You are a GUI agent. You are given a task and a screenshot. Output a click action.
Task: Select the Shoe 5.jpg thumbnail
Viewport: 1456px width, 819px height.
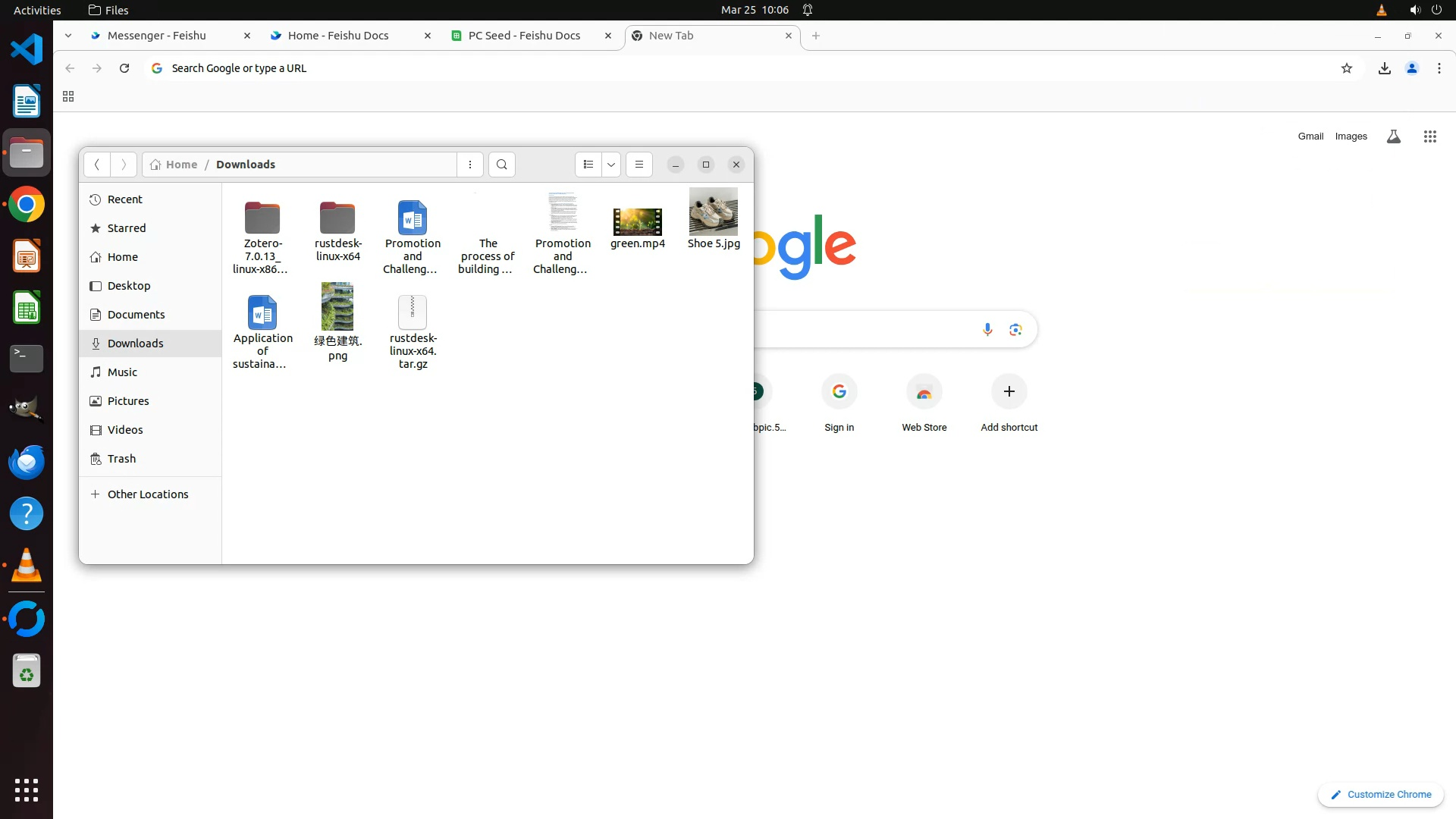pos(713,212)
